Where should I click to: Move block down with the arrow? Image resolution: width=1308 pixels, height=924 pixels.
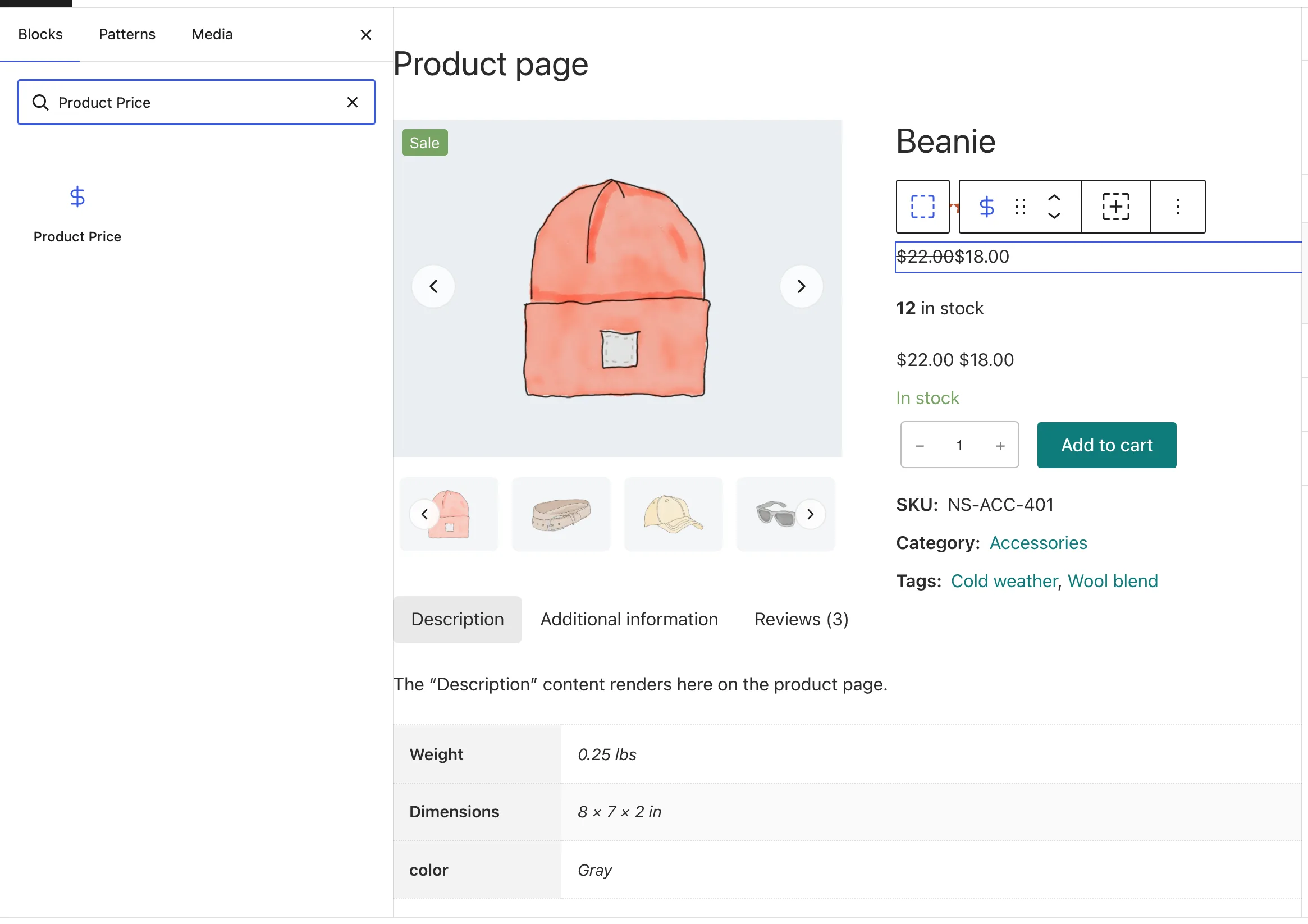coord(1054,216)
